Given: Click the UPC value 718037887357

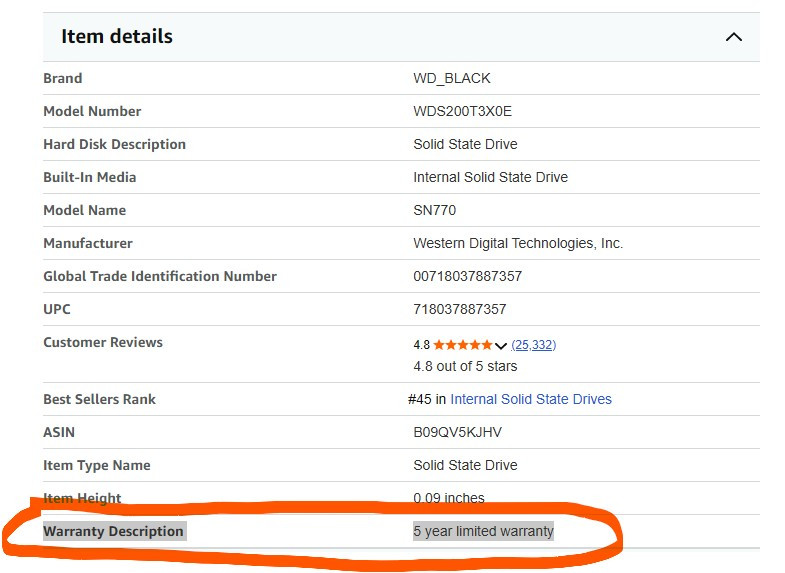Looking at the screenshot, I should coord(460,309).
